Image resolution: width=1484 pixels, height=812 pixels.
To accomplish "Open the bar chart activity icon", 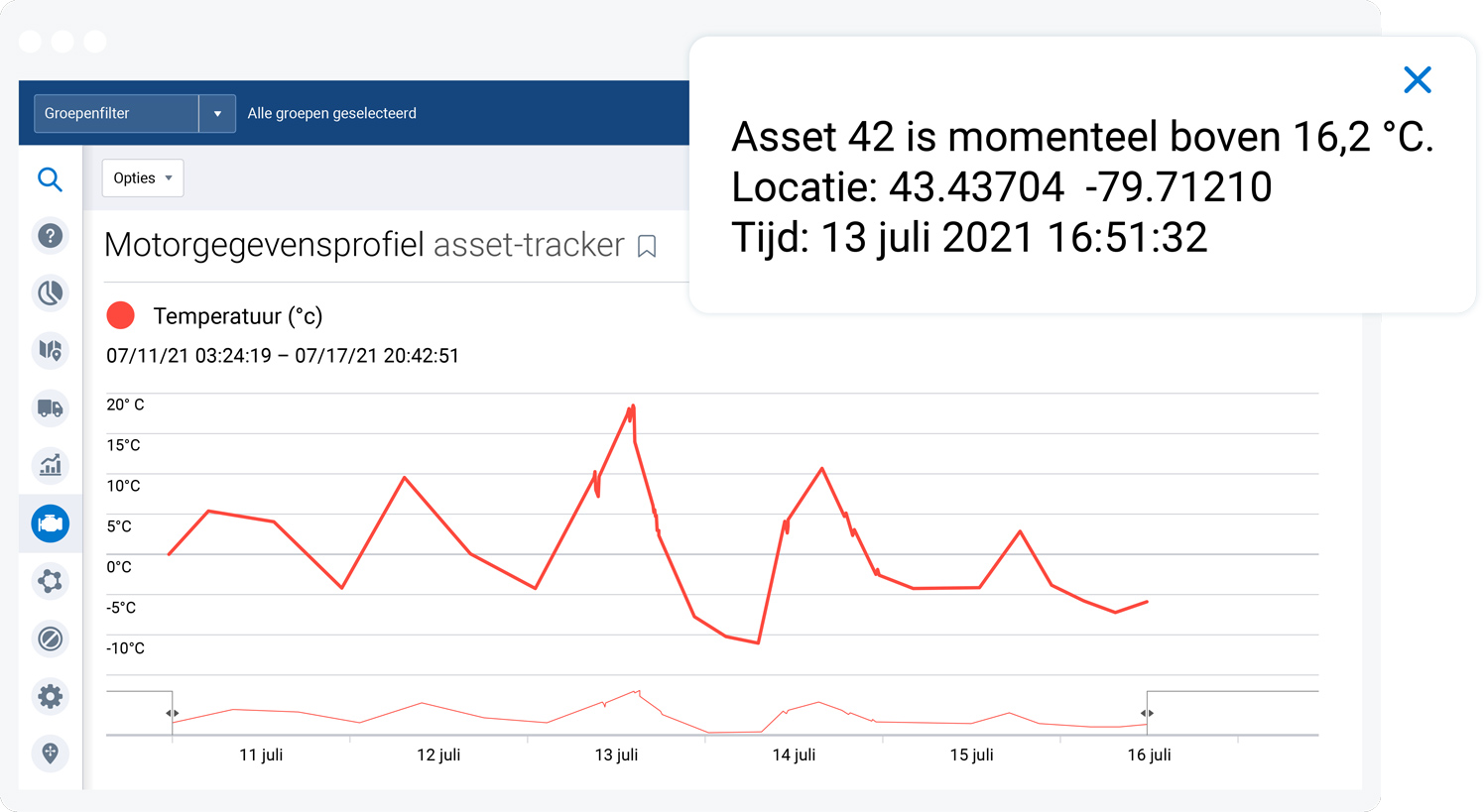I will 50,465.
